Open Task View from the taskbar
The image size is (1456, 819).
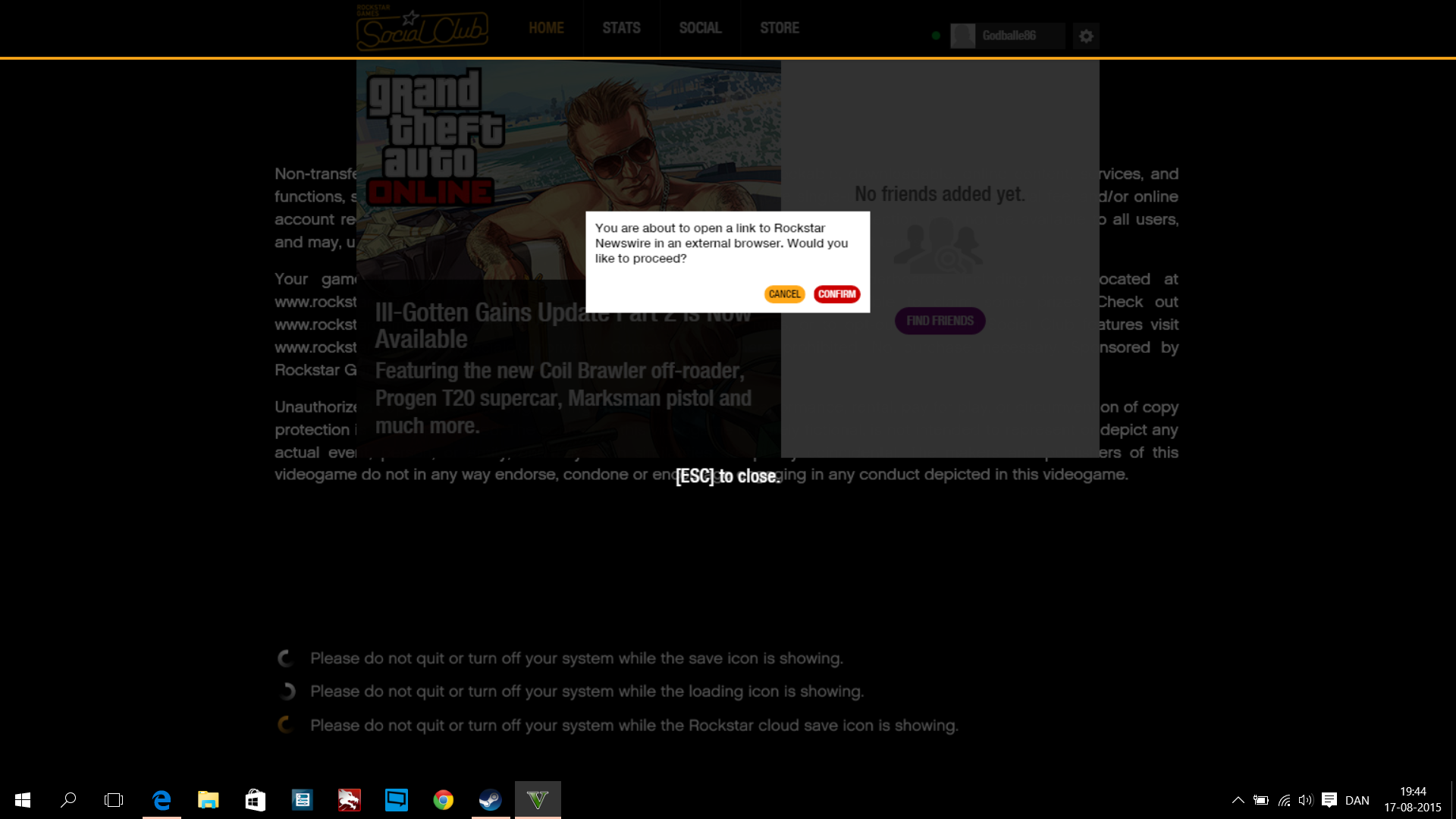pos(114,800)
